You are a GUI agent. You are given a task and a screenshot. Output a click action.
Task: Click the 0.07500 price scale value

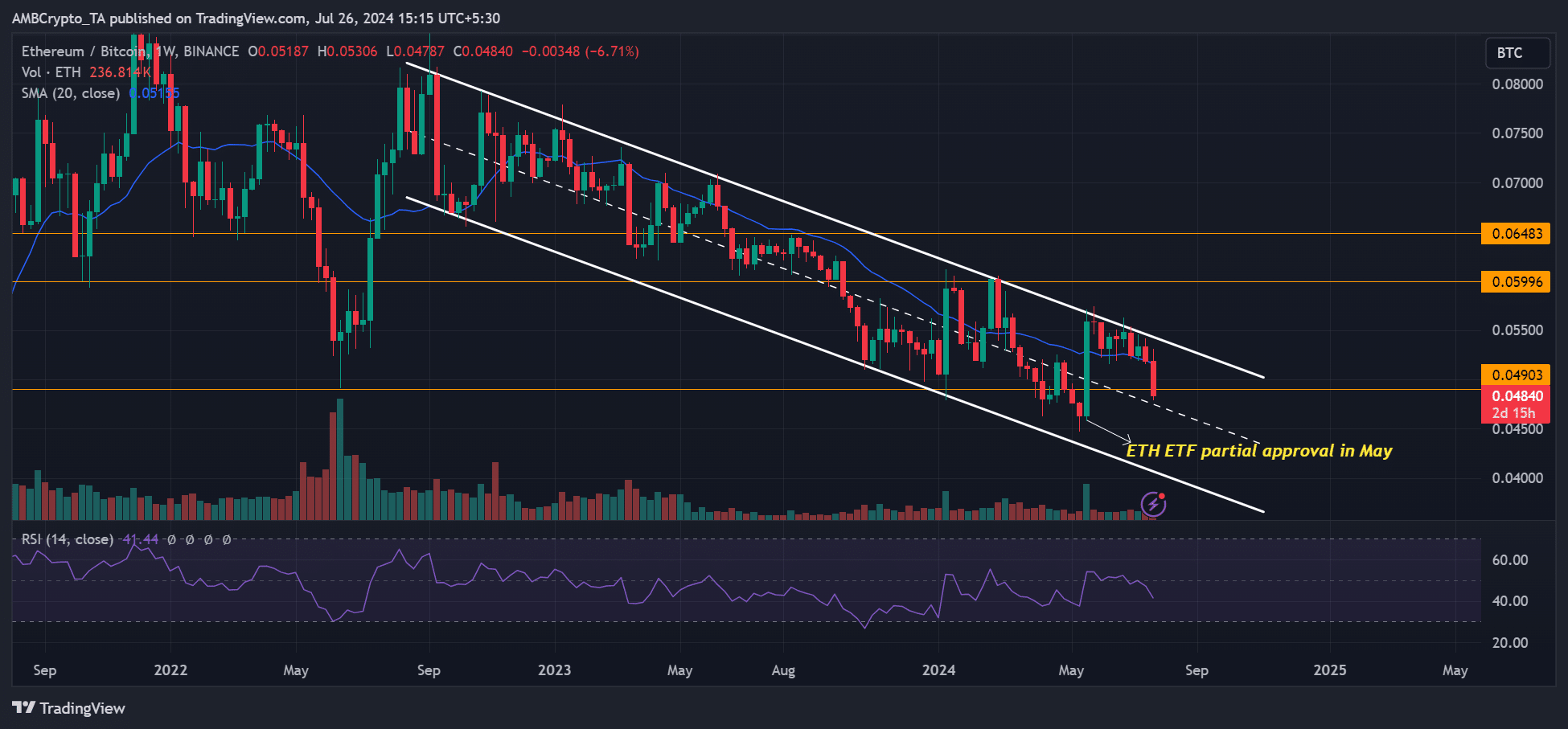(1517, 133)
